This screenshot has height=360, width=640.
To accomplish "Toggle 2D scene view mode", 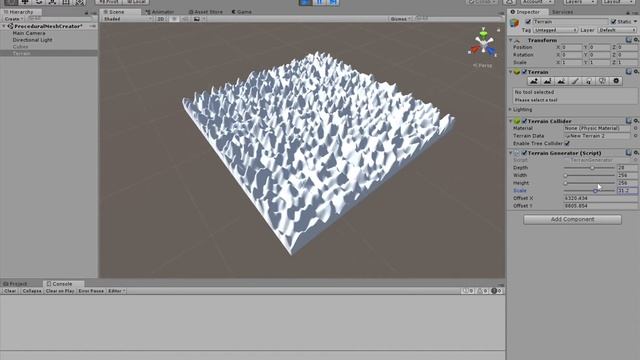I will (161, 19).
